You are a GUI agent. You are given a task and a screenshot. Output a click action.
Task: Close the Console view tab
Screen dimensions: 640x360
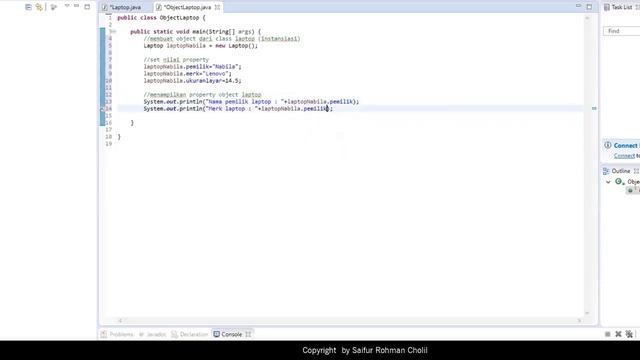[x=248, y=334]
